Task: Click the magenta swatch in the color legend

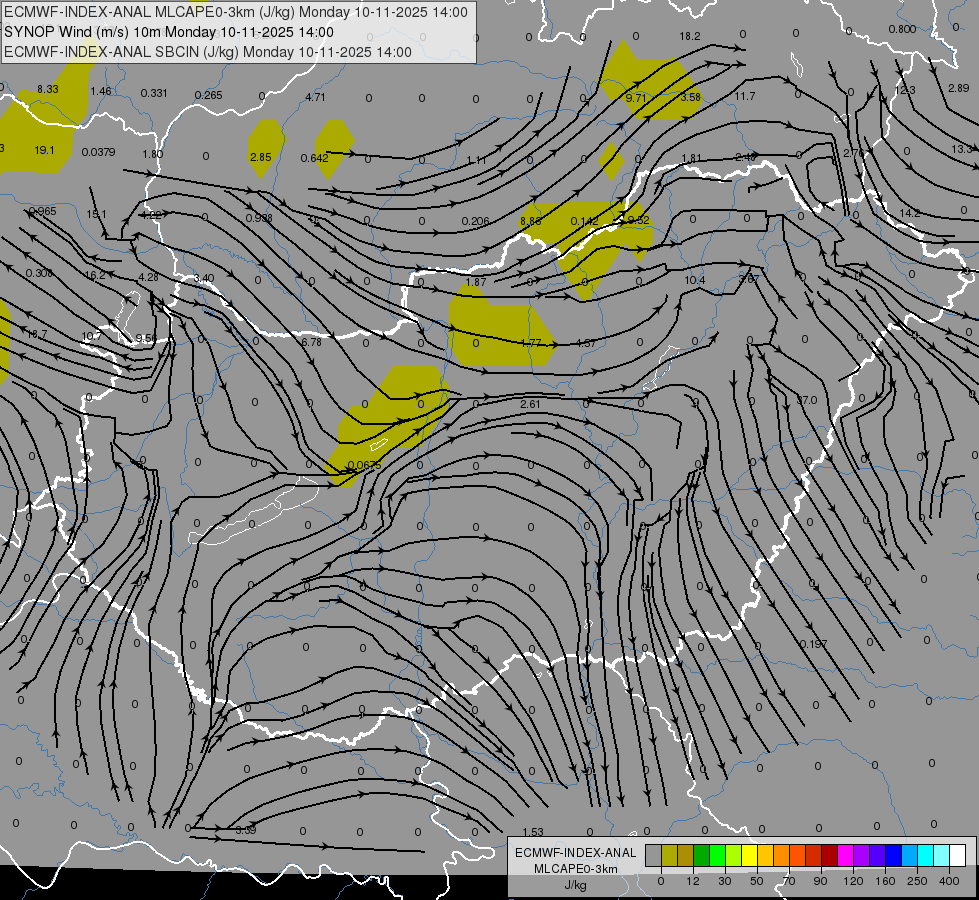Action: (845, 856)
